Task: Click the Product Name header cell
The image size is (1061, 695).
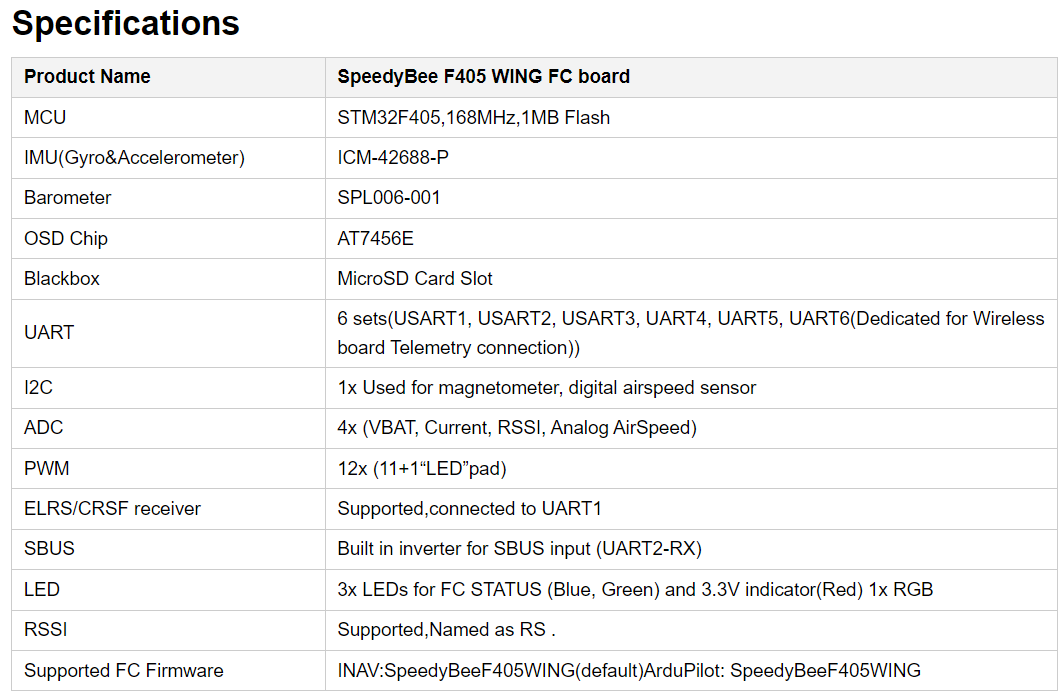Action: 87,77
